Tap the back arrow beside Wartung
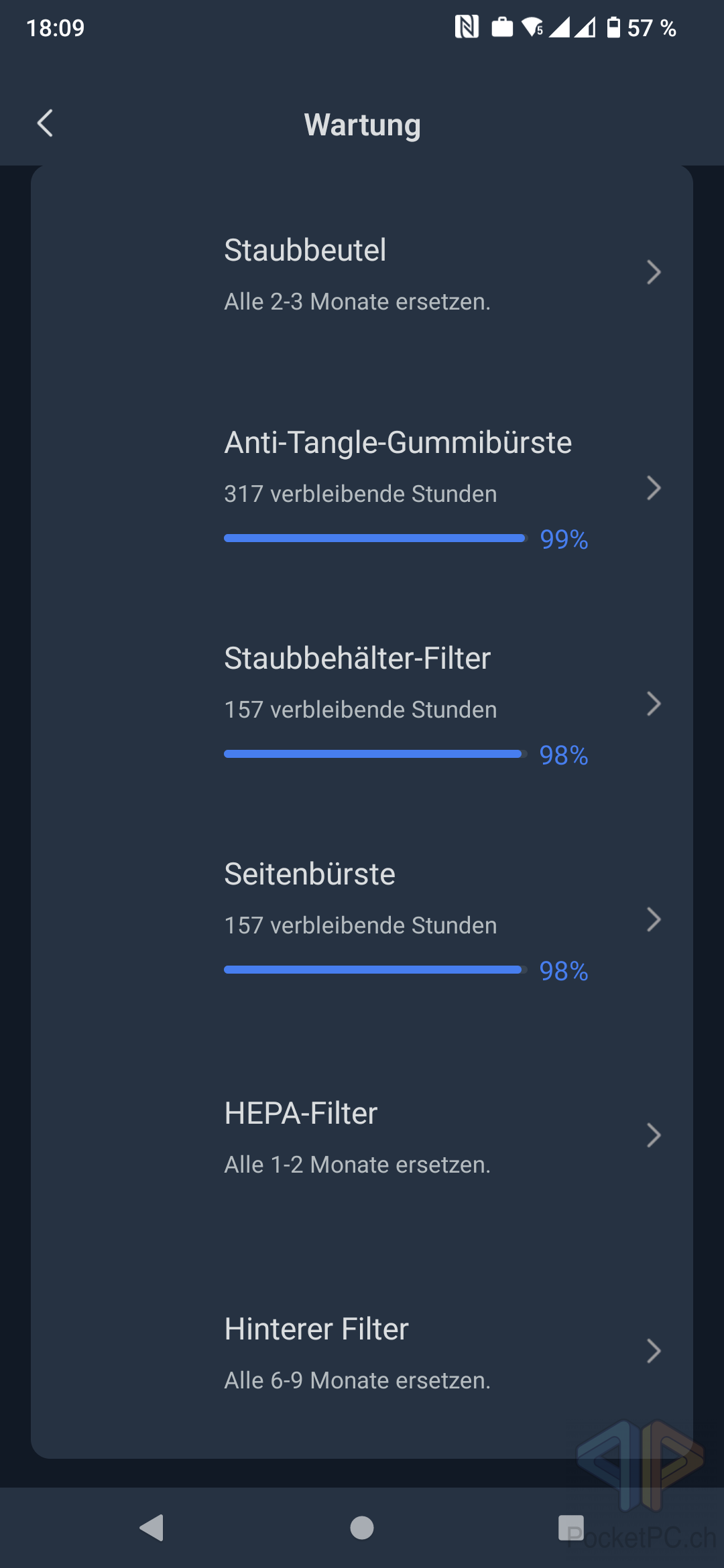 (x=45, y=123)
